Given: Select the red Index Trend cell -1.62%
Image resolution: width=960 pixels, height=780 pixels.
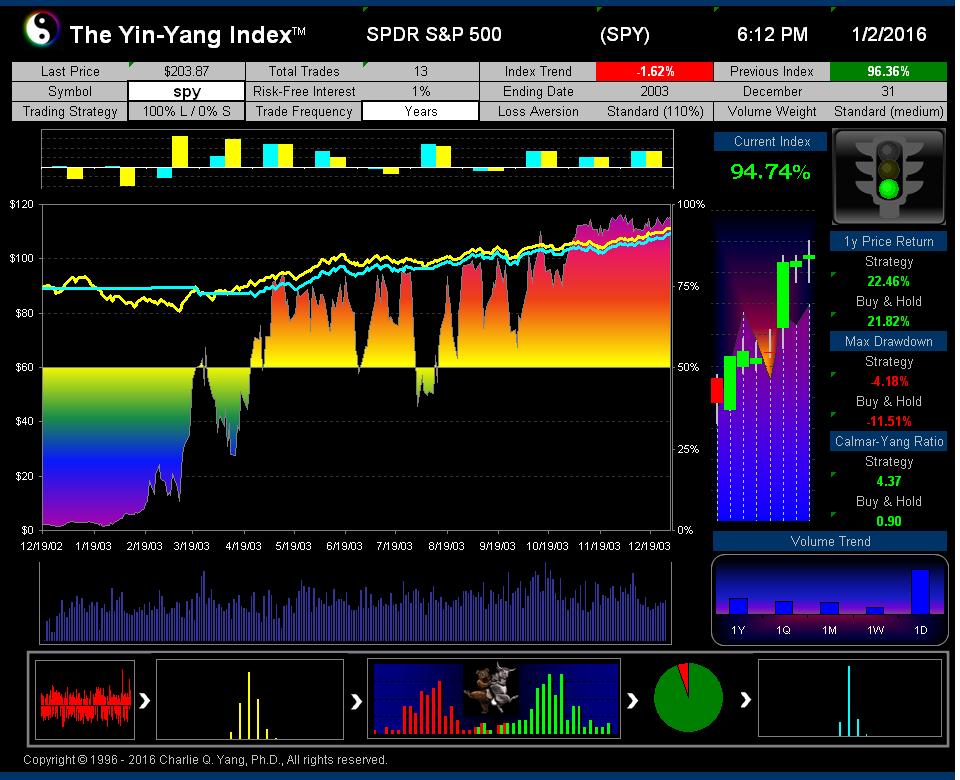Looking at the screenshot, I should [x=655, y=71].
